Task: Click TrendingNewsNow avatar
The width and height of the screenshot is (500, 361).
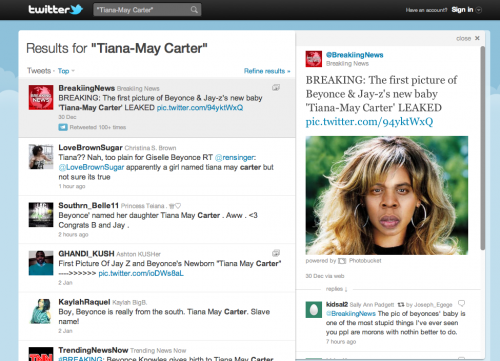Action: (x=41, y=354)
